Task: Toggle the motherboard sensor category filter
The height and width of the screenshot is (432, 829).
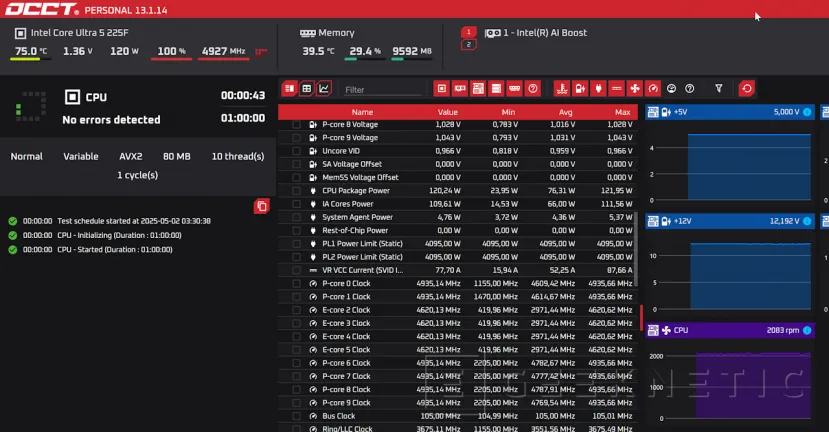Action: click(x=478, y=89)
